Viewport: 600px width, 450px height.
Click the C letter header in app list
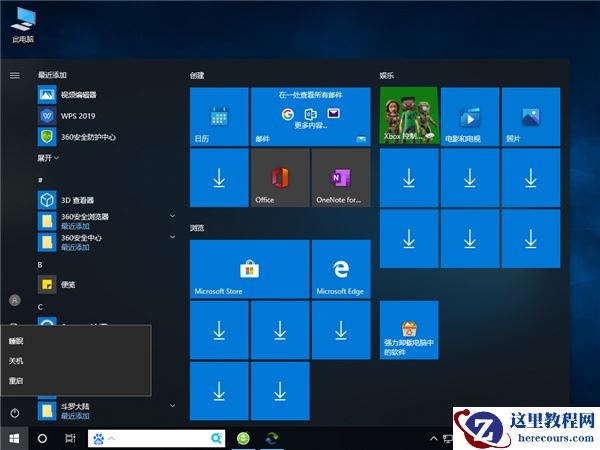(x=40, y=307)
